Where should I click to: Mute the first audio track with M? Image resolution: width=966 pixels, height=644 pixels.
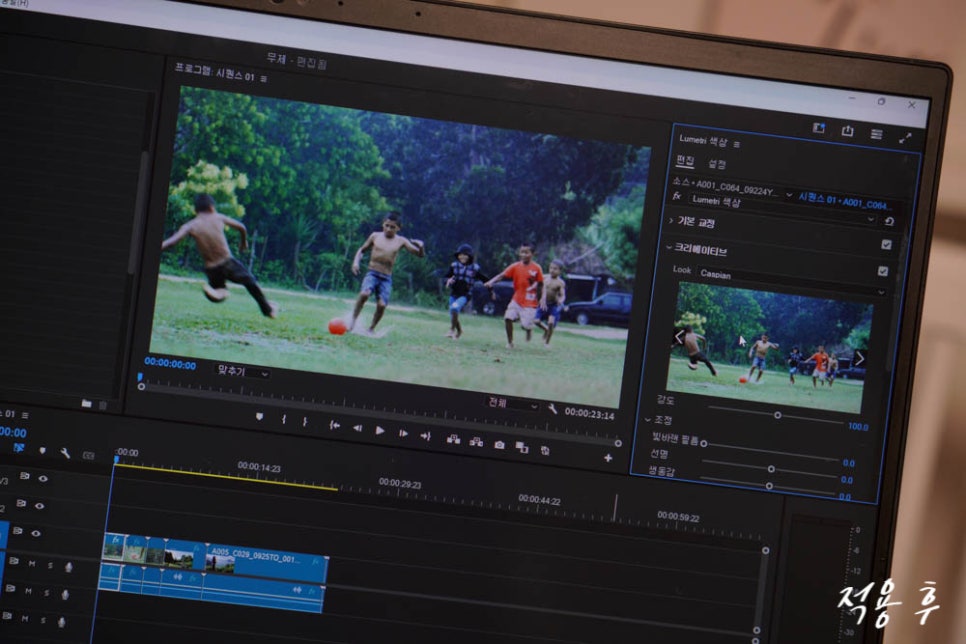(31, 563)
